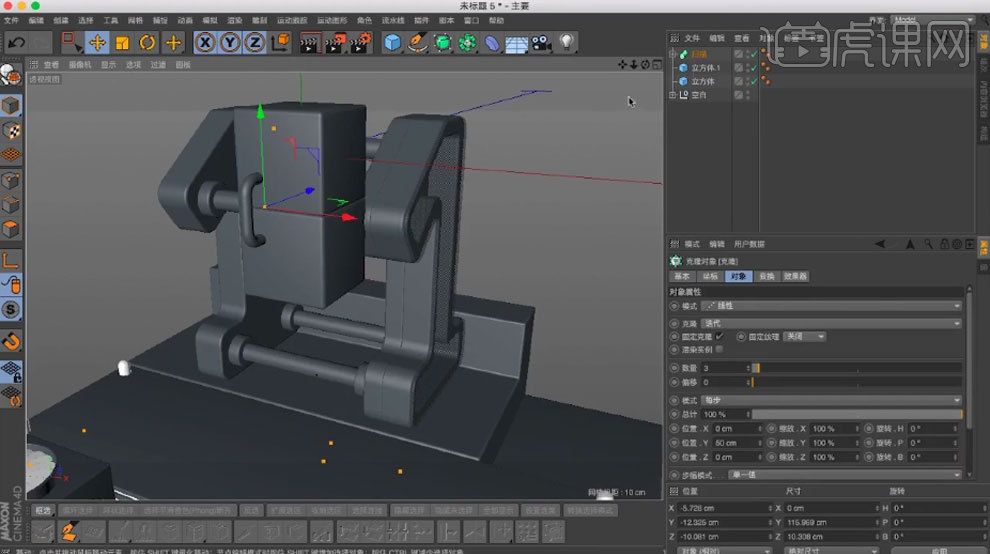Toggle the green checkmark for 立方体.1
Image resolution: width=990 pixels, height=554 pixels.
752,68
